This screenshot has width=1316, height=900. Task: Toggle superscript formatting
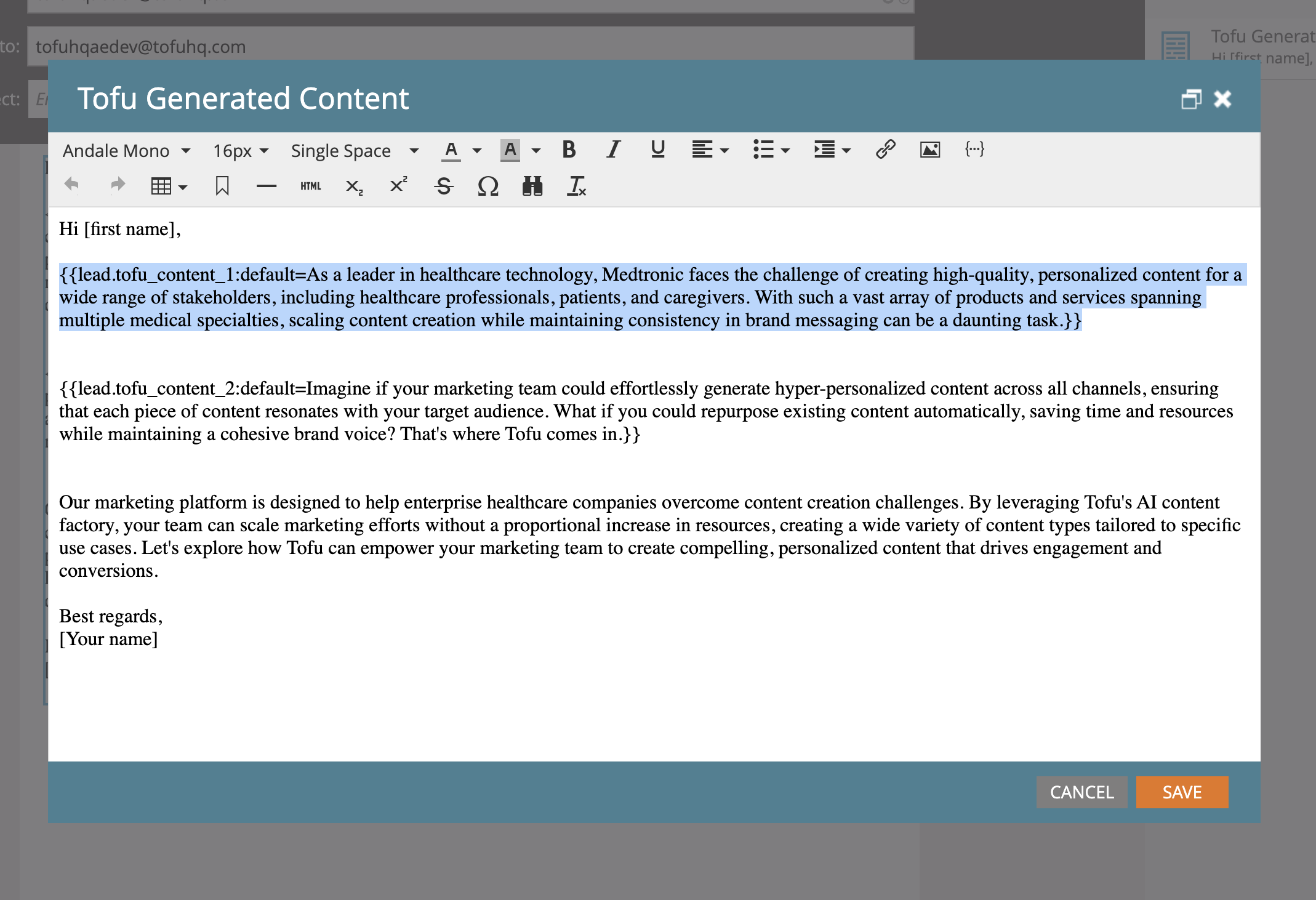point(399,185)
